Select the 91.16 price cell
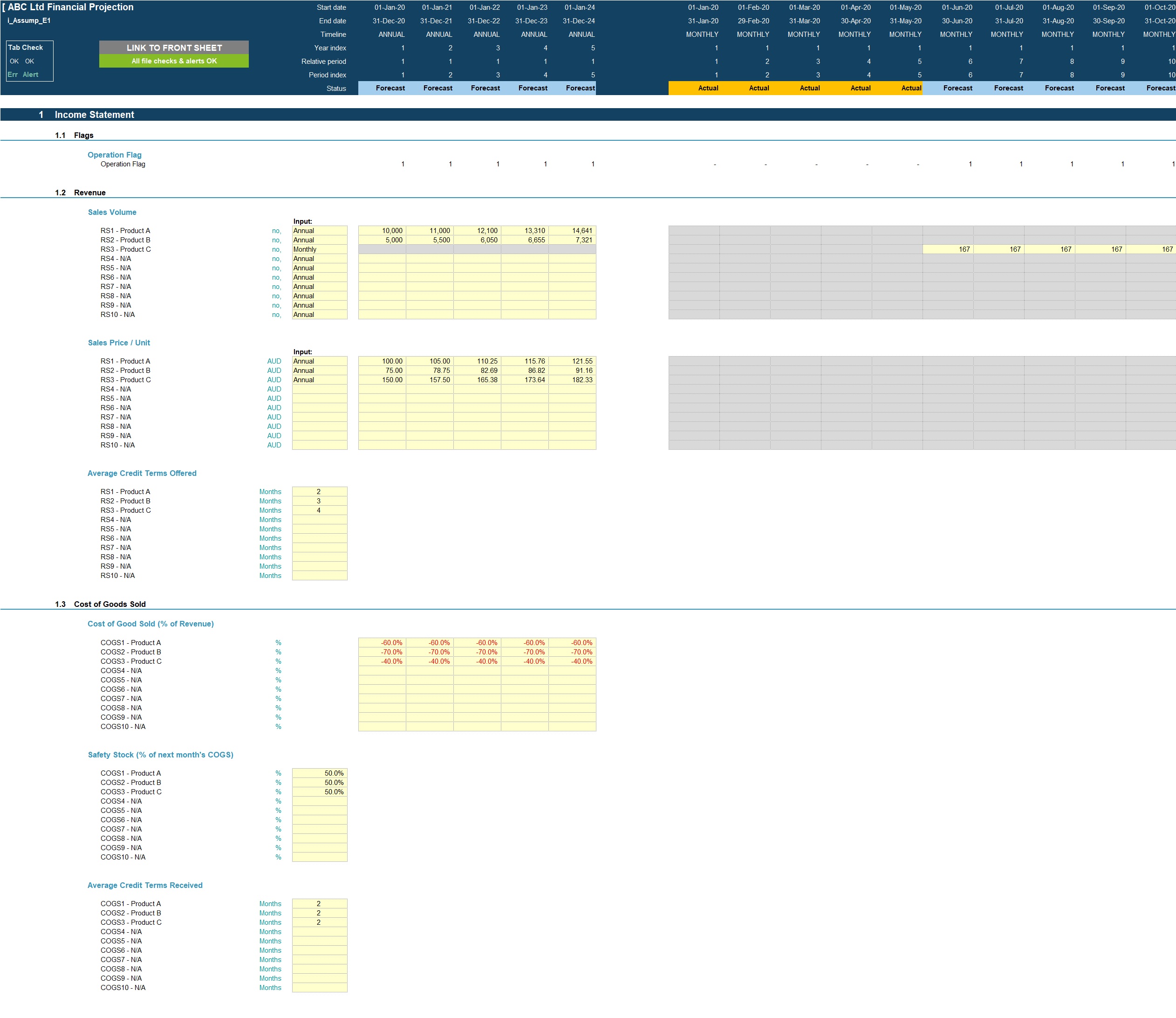Viewport: 1176px width, 1018px height. pyautogui.click(x=572, y=371)
